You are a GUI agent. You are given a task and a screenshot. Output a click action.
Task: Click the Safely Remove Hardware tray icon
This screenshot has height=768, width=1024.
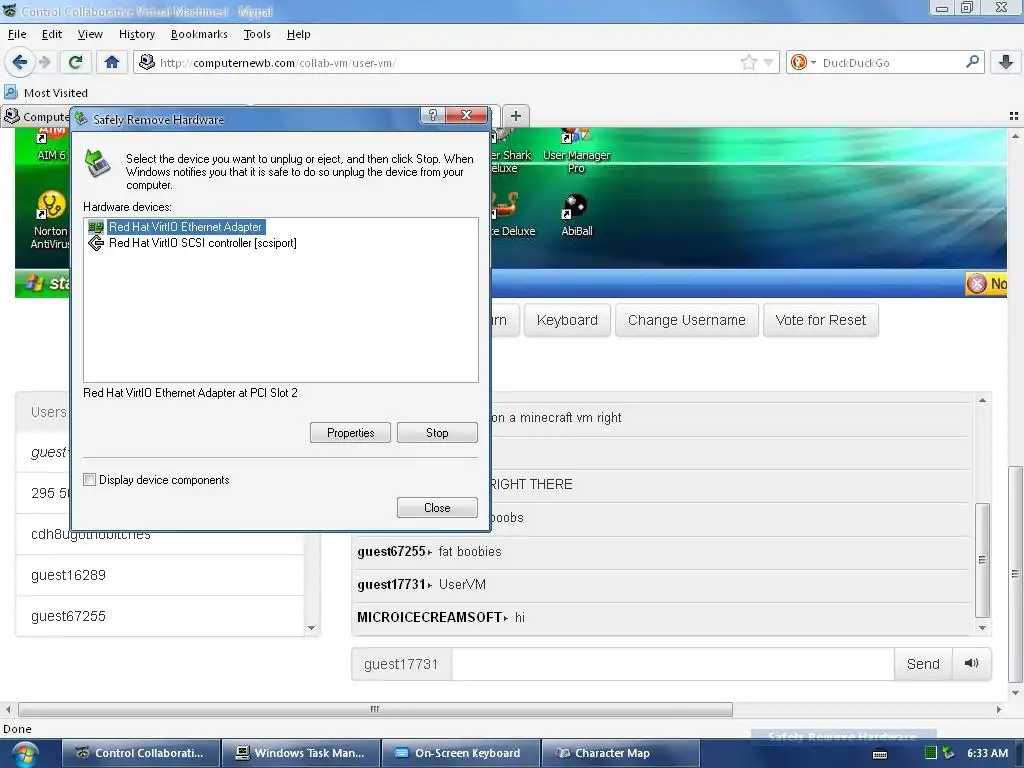pyautogui.click(x=948, y=753)
